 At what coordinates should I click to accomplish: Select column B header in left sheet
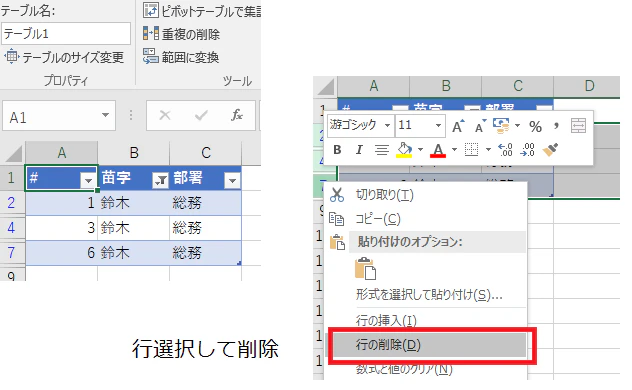pyautogui.click(x=134, y=153)
